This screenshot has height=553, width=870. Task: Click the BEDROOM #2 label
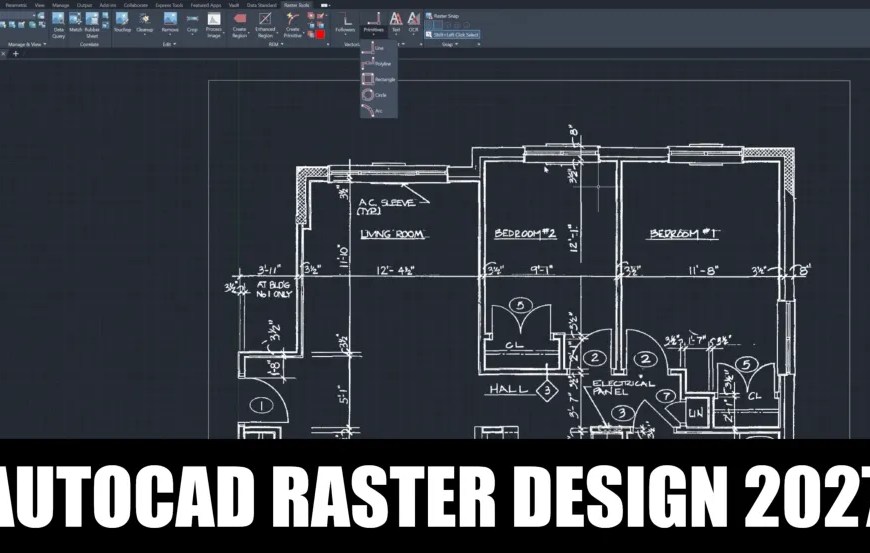(525, 234)
